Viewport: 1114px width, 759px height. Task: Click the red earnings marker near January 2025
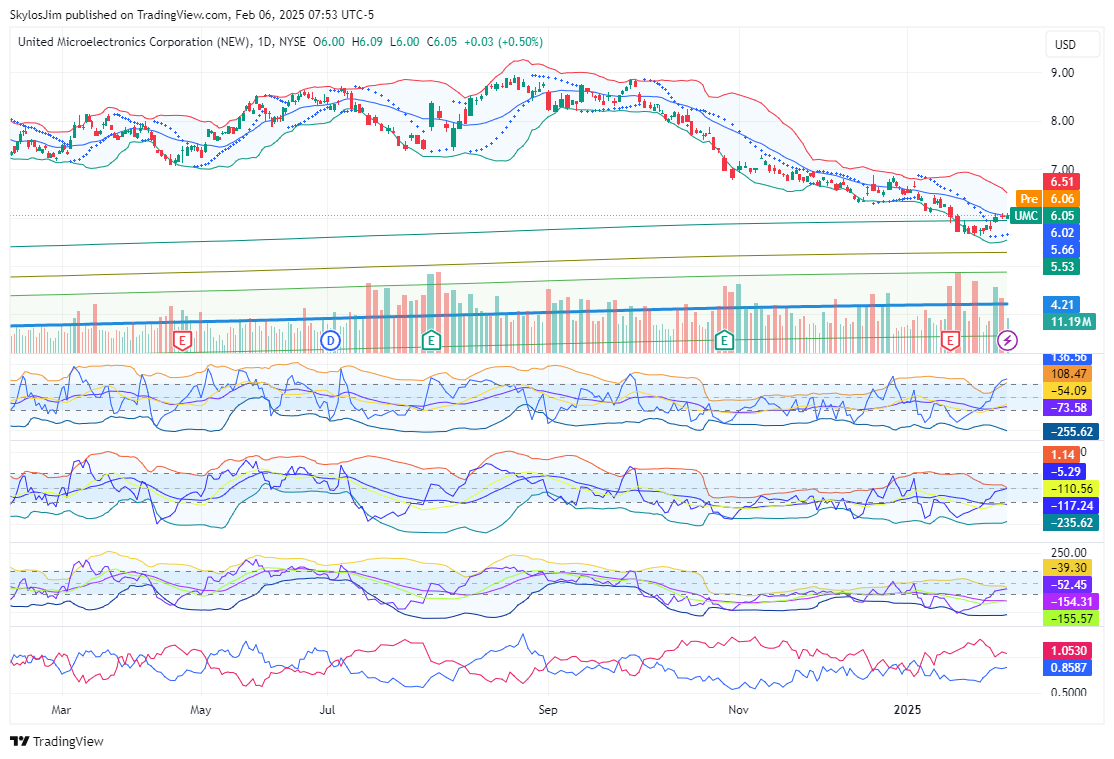click(949, 341)
